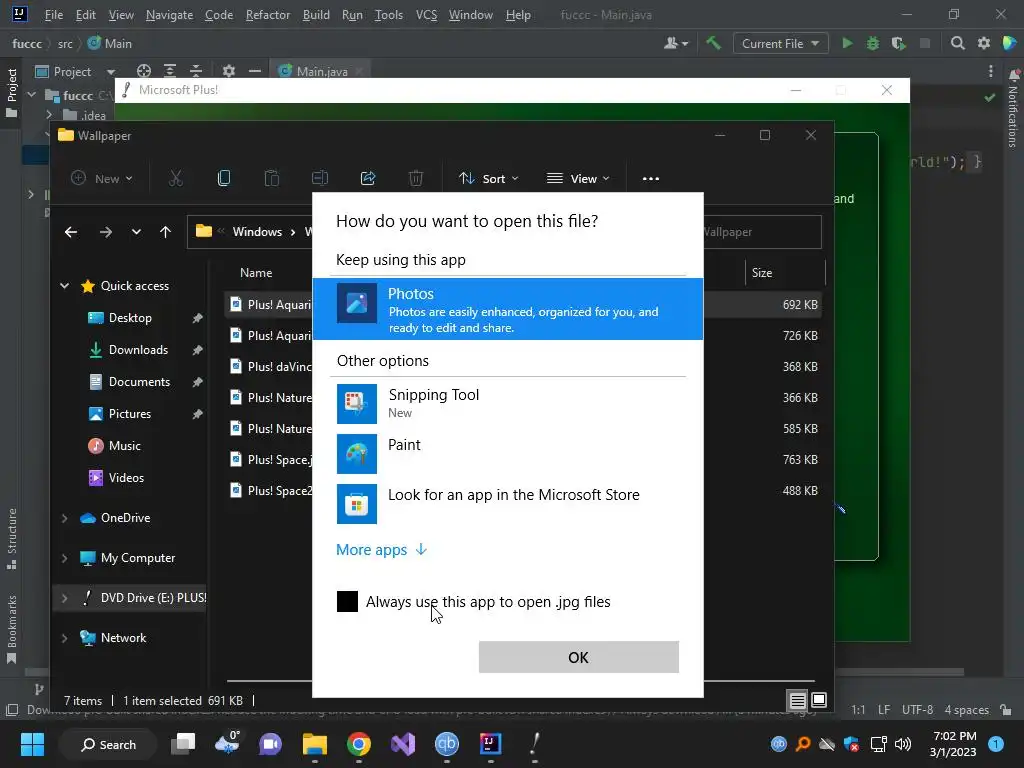Select Look for an app in Microsoft Store

(x=507, y=504)
